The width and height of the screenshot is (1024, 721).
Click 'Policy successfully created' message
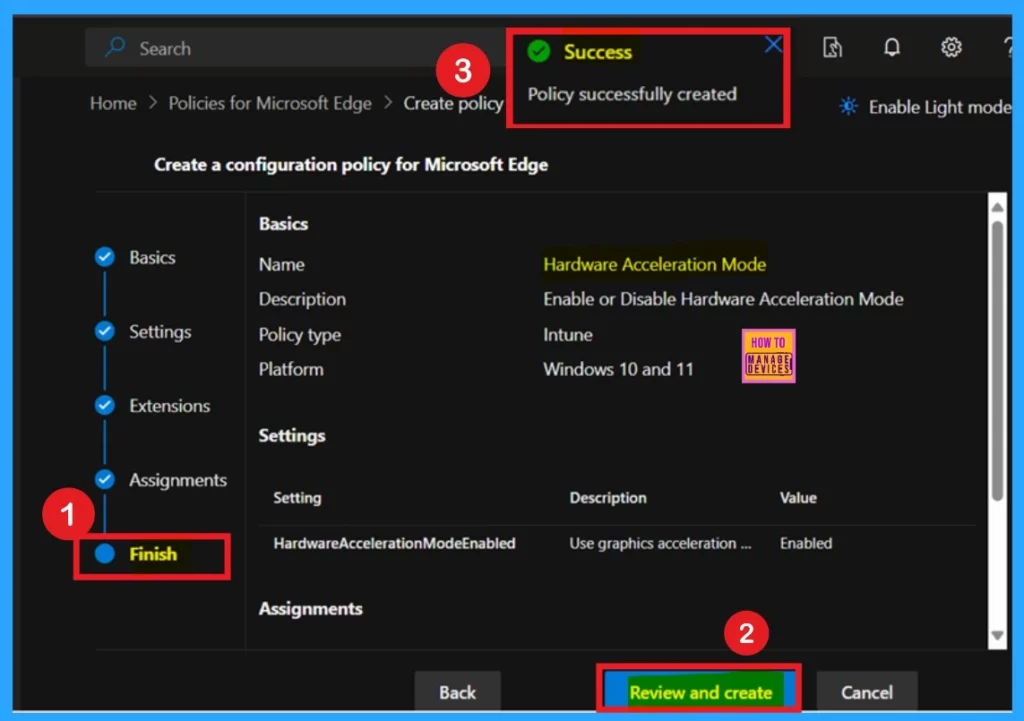[632, 94]
